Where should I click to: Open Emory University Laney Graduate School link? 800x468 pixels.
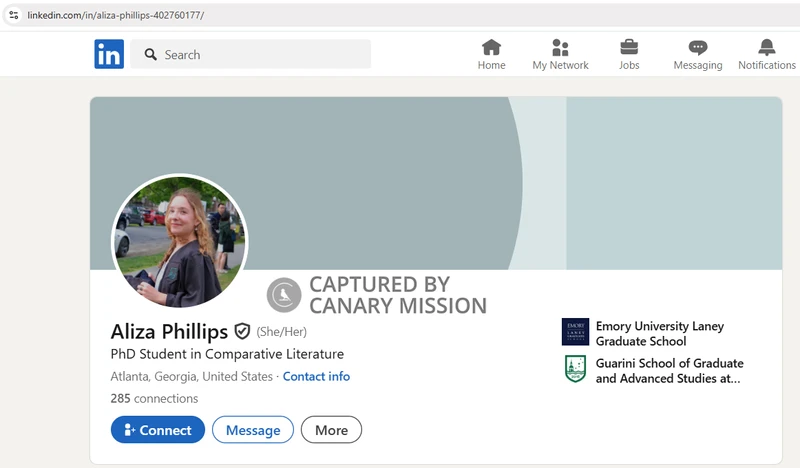click(x=660, y=333)
